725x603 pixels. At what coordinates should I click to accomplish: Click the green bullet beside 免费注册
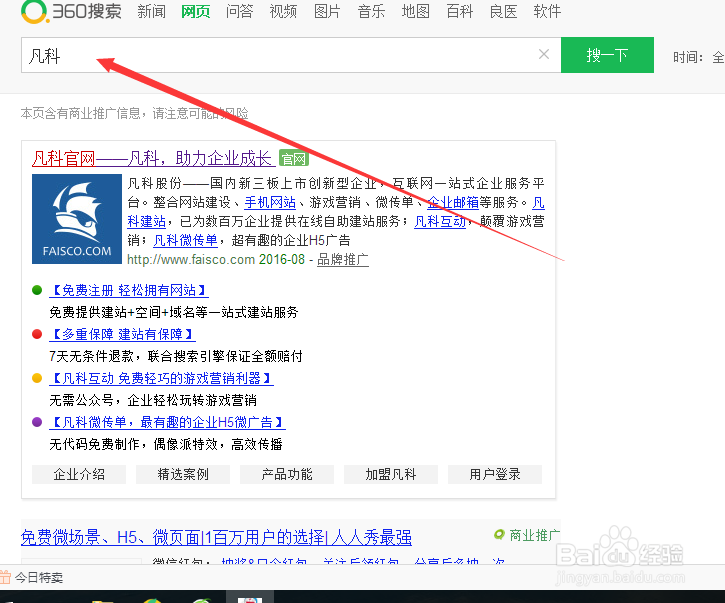coord(37,290)
